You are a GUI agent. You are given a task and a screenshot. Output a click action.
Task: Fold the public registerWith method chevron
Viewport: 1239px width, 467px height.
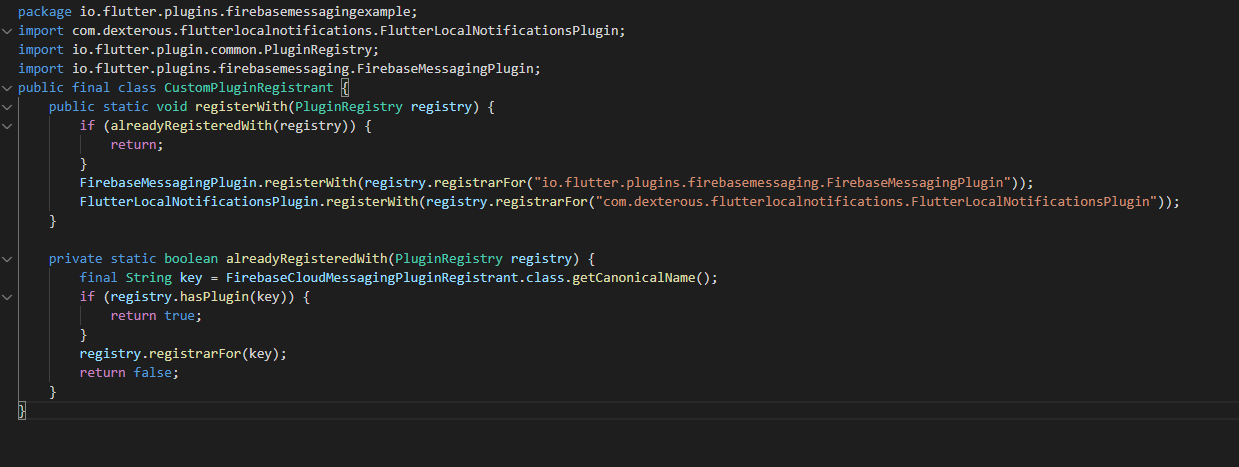tap(7, 107)
